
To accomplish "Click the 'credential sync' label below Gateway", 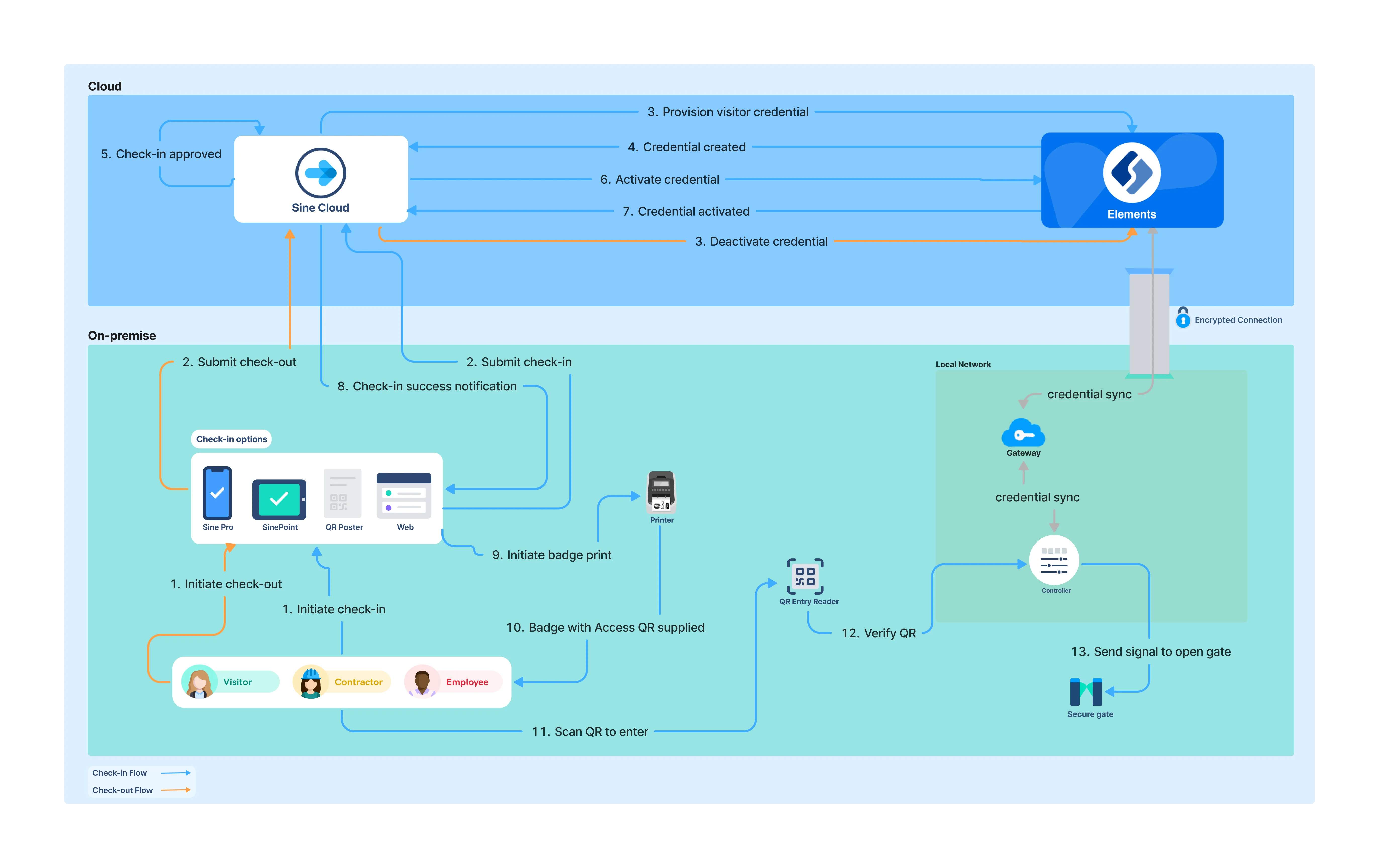I will [x=1037, y=497].
